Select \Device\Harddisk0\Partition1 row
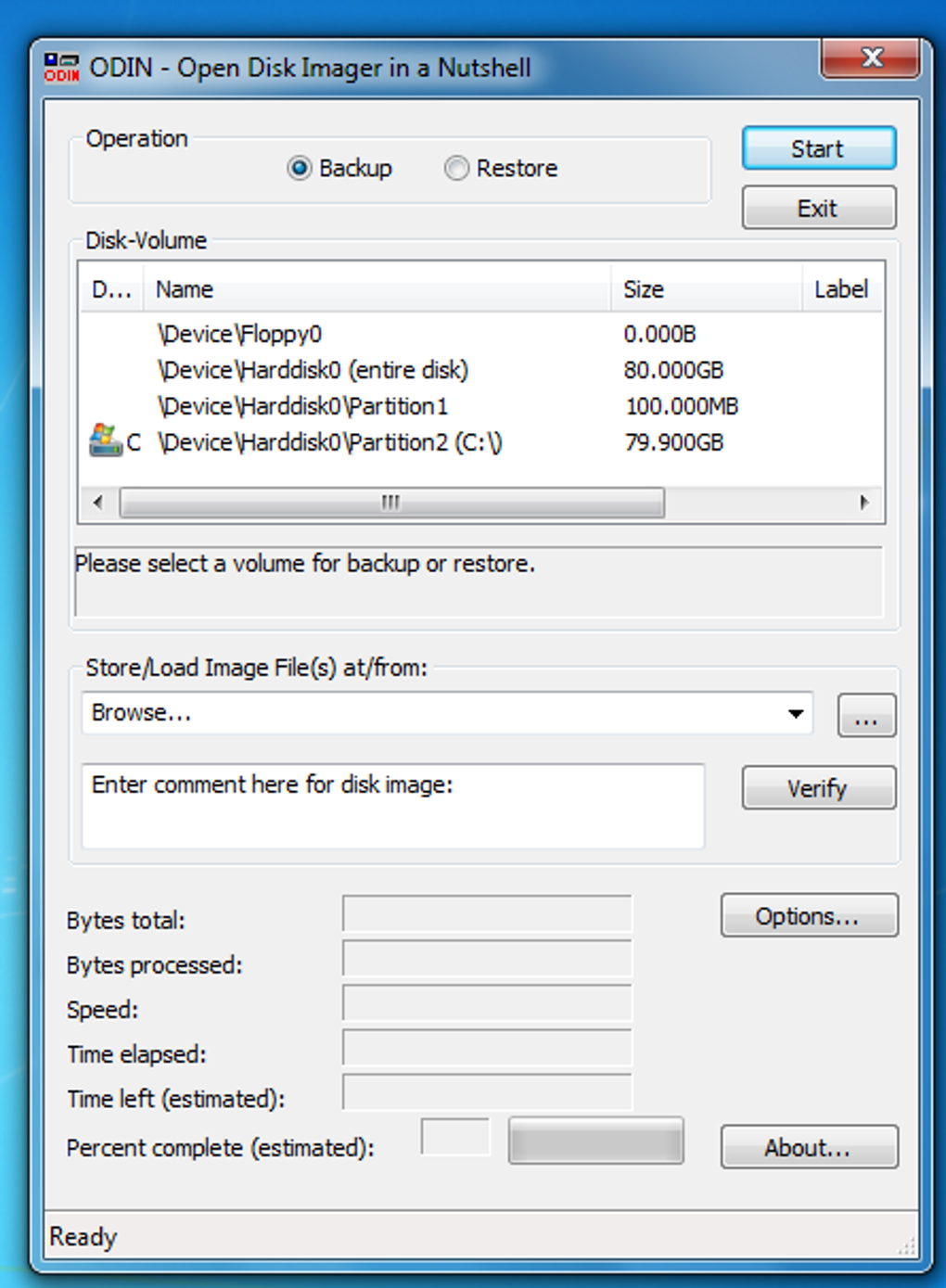946x1288 pixels. pyautogui.click(x=480, y=406)
